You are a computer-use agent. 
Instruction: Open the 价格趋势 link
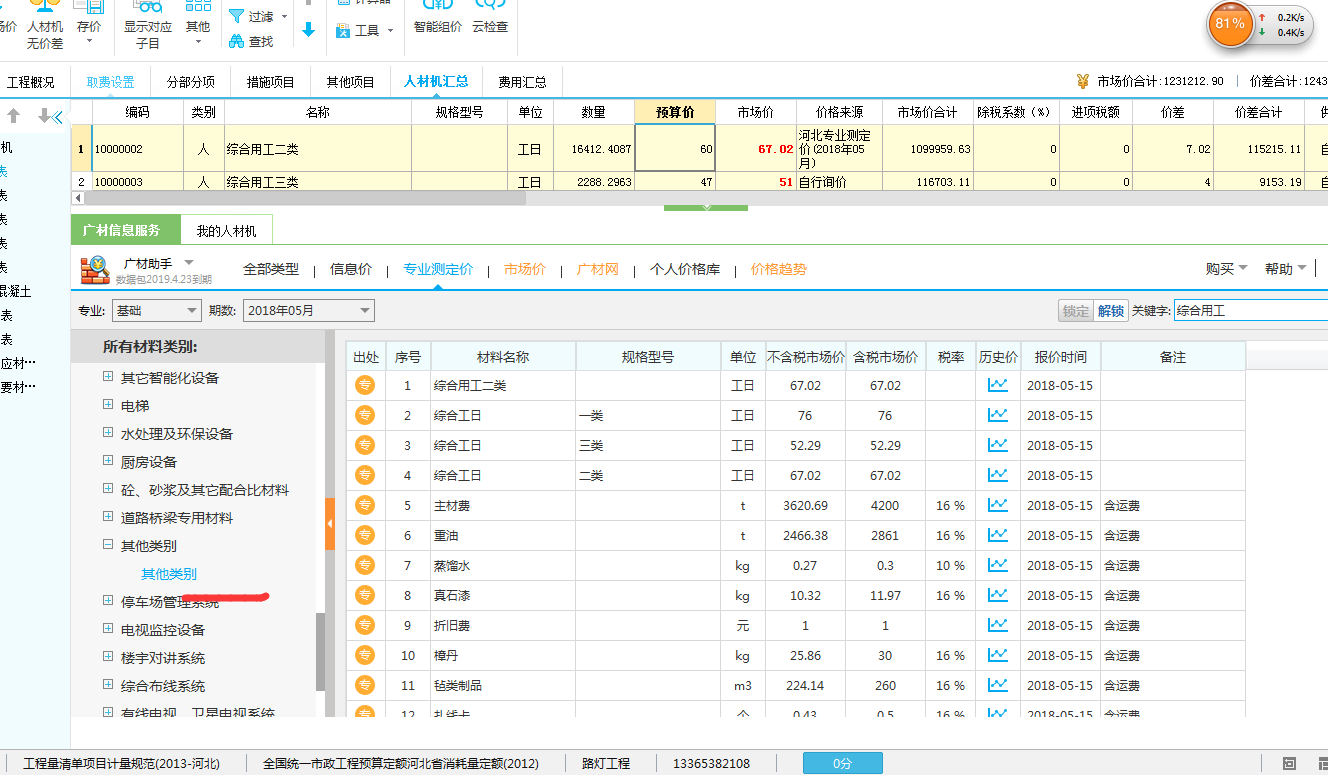click(x=779, y=269)
